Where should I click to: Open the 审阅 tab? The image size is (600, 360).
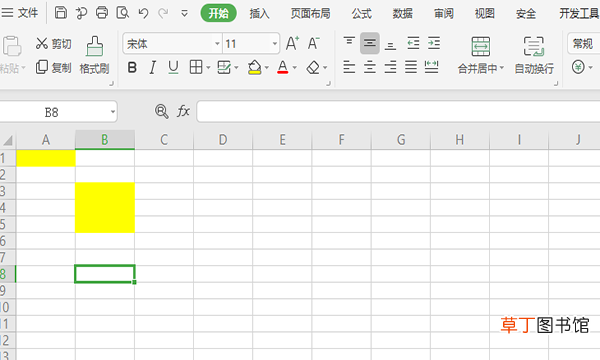443,13
